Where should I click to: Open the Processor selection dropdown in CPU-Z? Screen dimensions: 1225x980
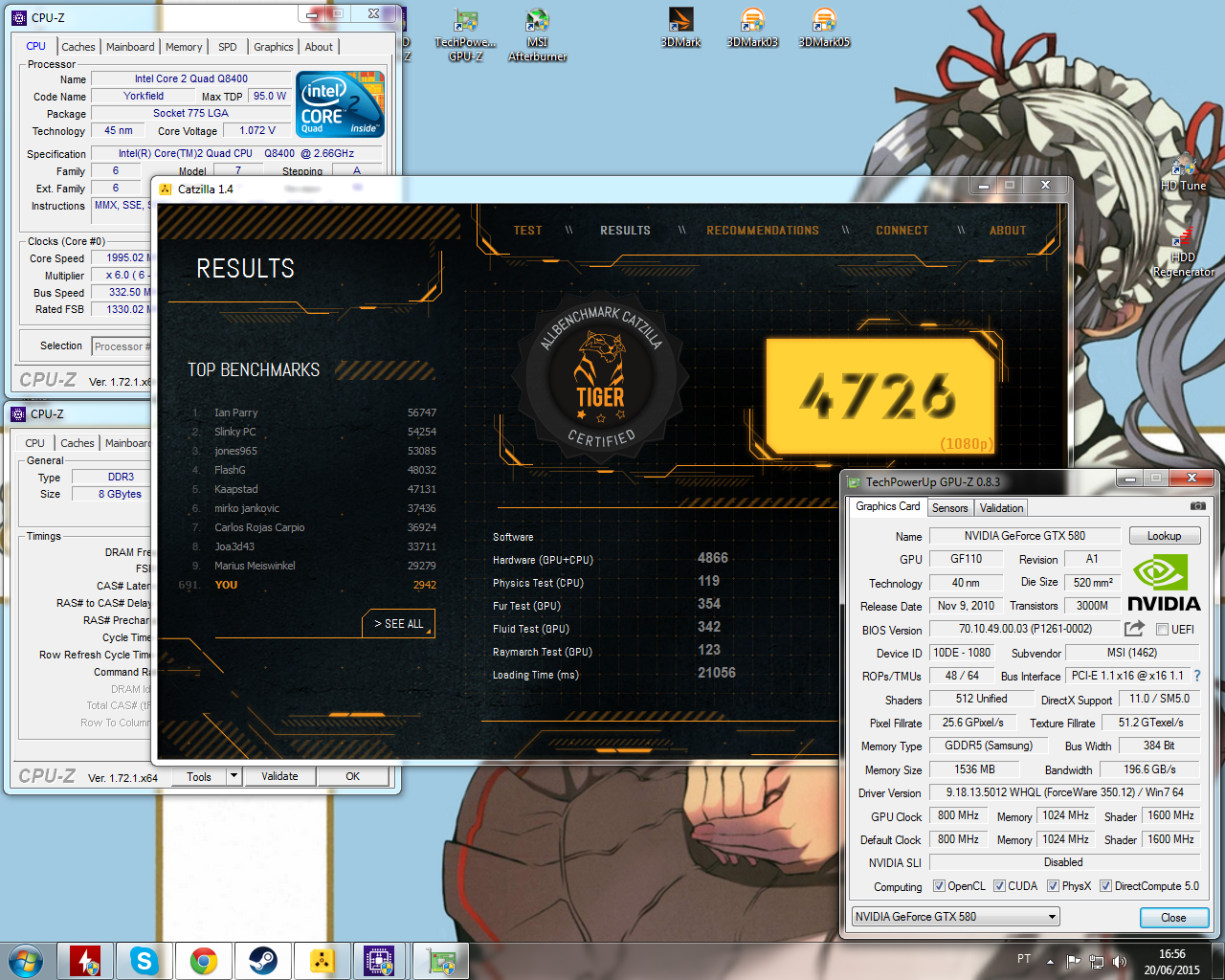pyautogui.click(x=122, y=346)
